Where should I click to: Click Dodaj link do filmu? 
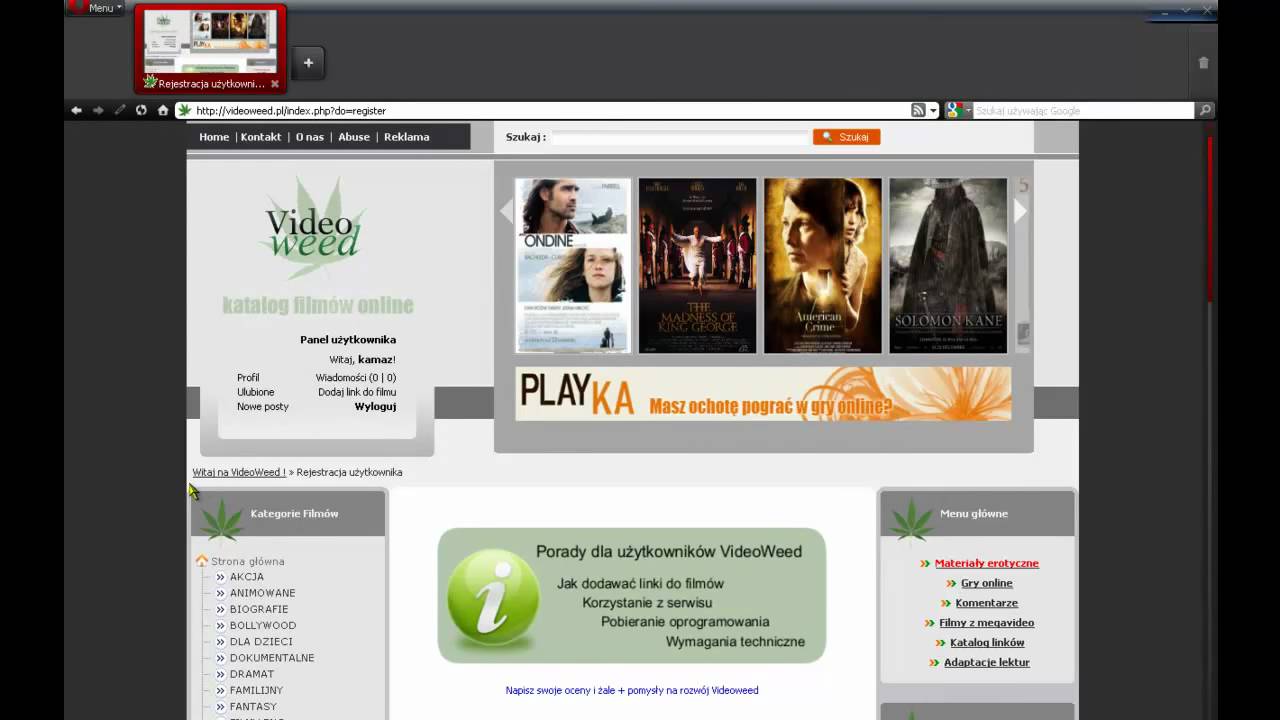click(x=357, y=392)
